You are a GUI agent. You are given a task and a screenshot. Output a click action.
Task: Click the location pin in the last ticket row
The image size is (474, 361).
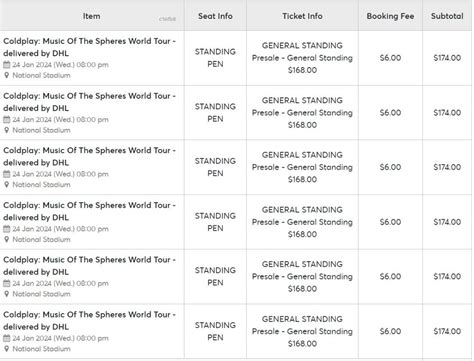tap(7, 349)
